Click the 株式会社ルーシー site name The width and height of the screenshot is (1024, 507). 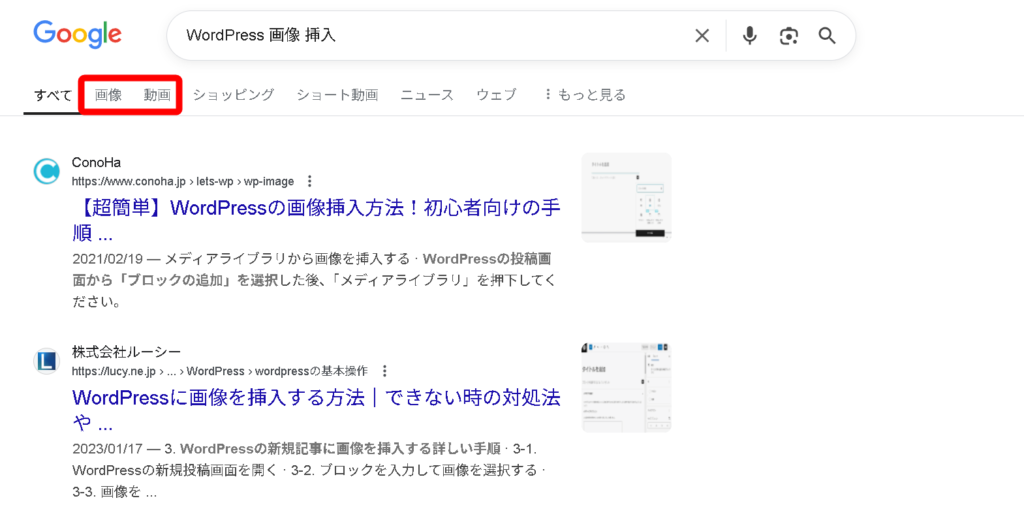click(127, 352)
